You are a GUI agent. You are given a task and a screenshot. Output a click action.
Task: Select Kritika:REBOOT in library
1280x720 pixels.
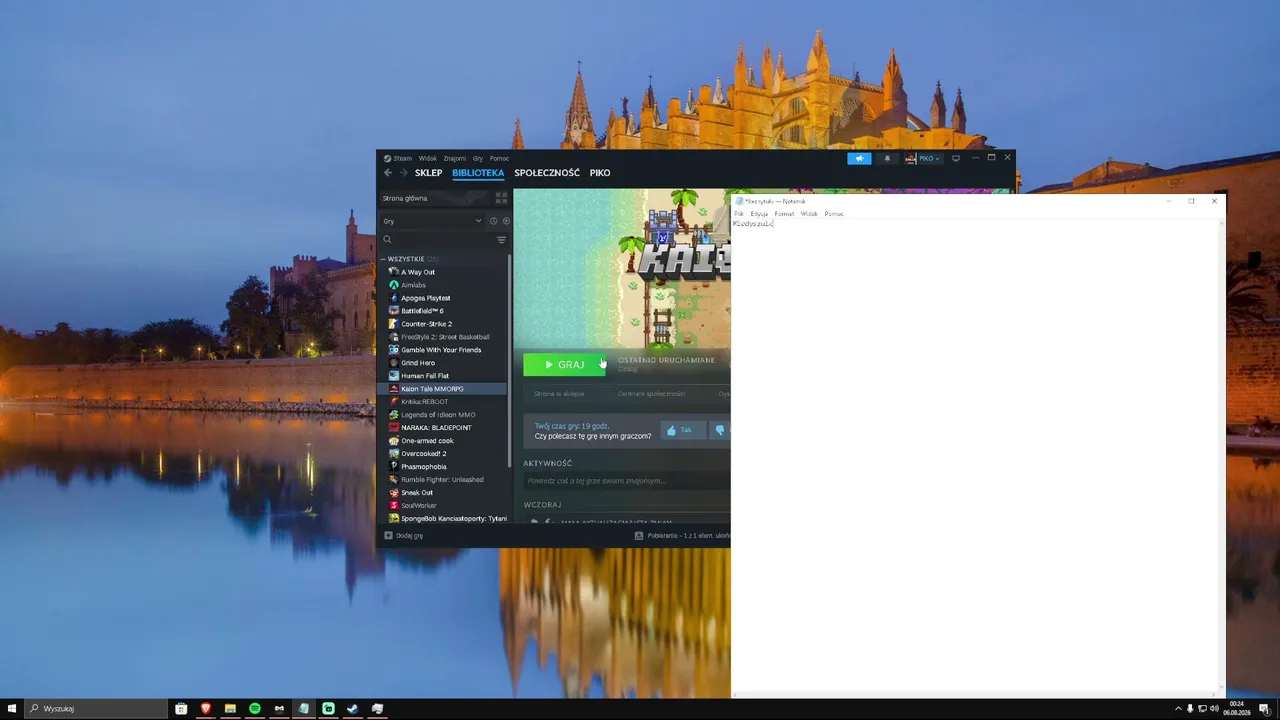(444, 402)
